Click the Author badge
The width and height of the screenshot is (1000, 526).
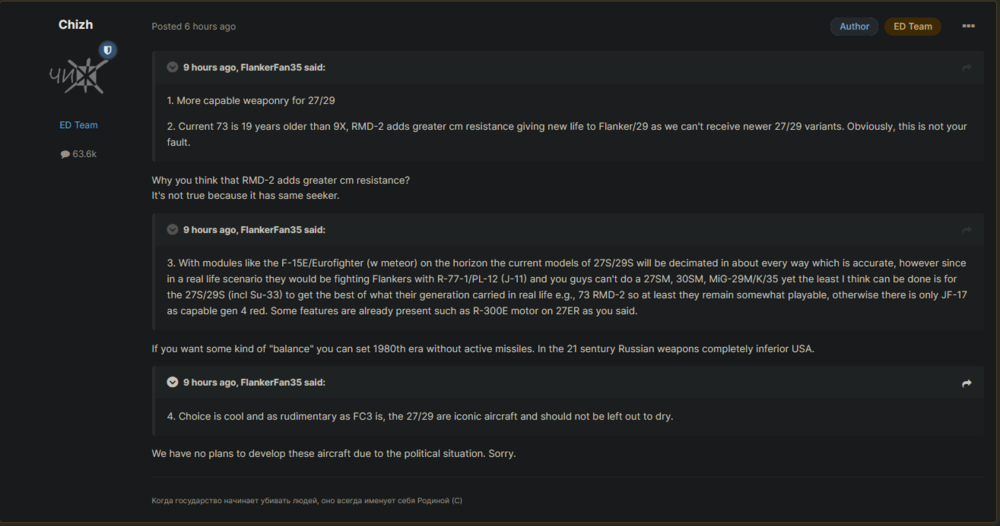tap(854, 26)
